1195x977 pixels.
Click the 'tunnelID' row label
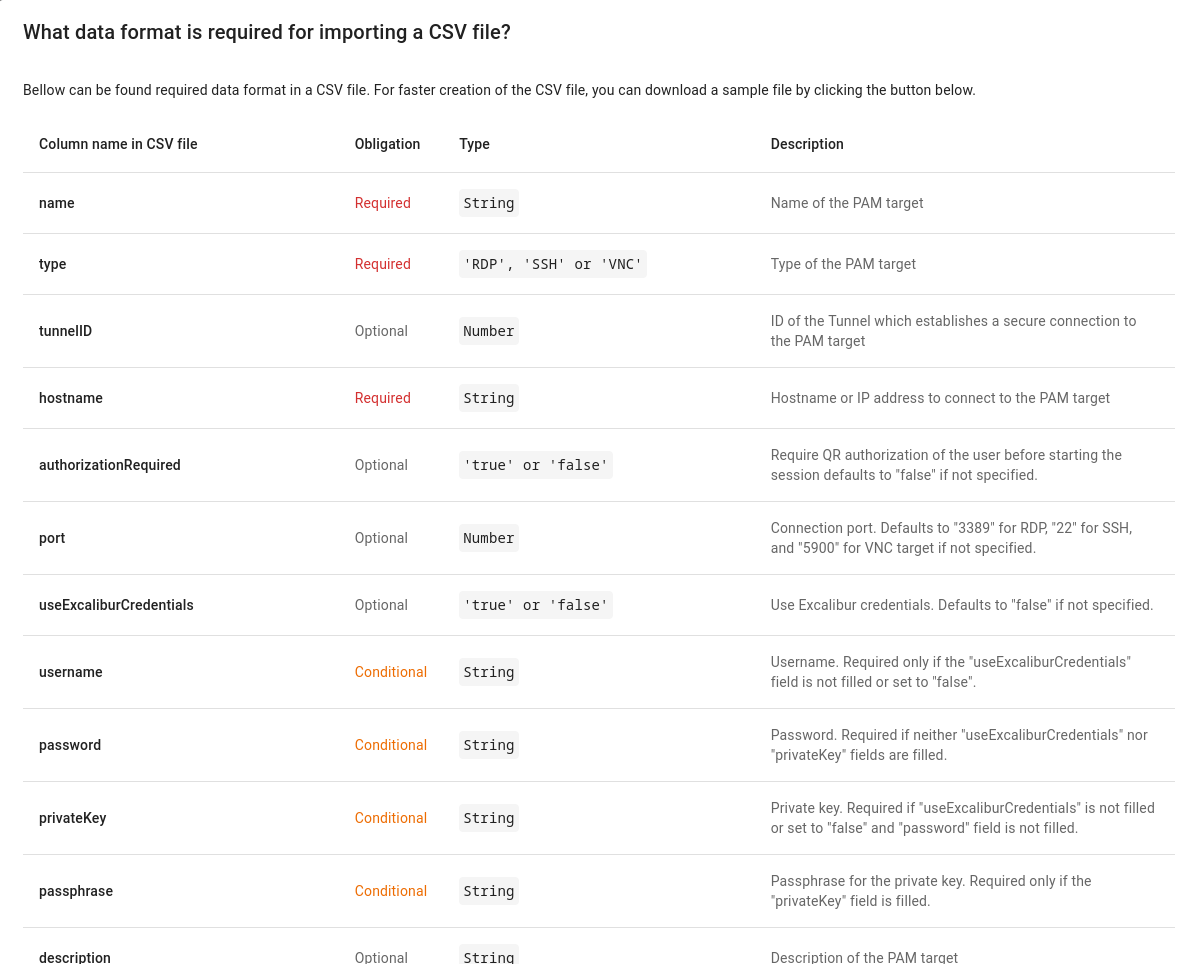pos(65,331)
